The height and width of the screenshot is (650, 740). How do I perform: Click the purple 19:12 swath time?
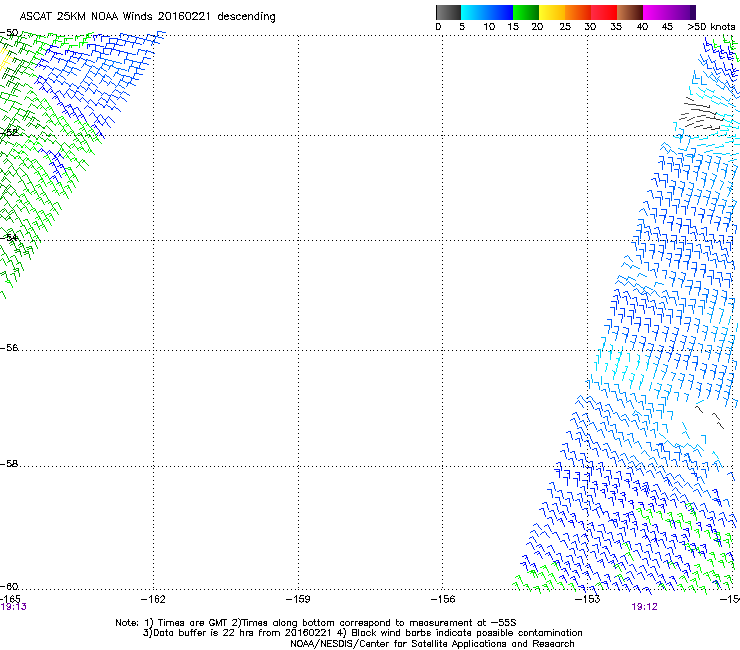[x=644, y=607]
